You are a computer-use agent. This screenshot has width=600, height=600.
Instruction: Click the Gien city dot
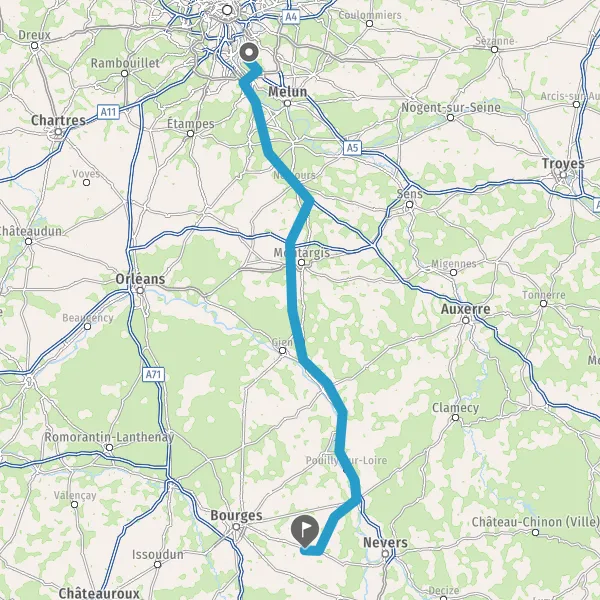point(282,351)
